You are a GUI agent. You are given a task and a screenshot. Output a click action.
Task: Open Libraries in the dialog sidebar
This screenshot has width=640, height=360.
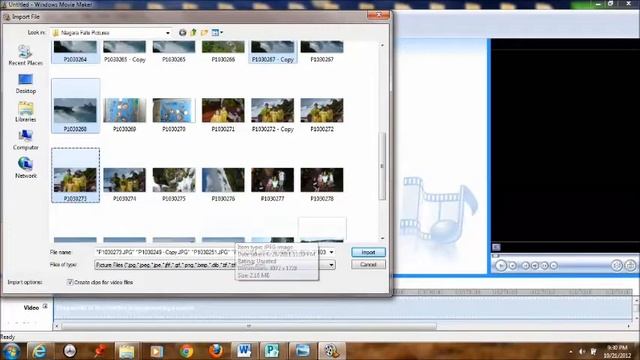[25, 111]
